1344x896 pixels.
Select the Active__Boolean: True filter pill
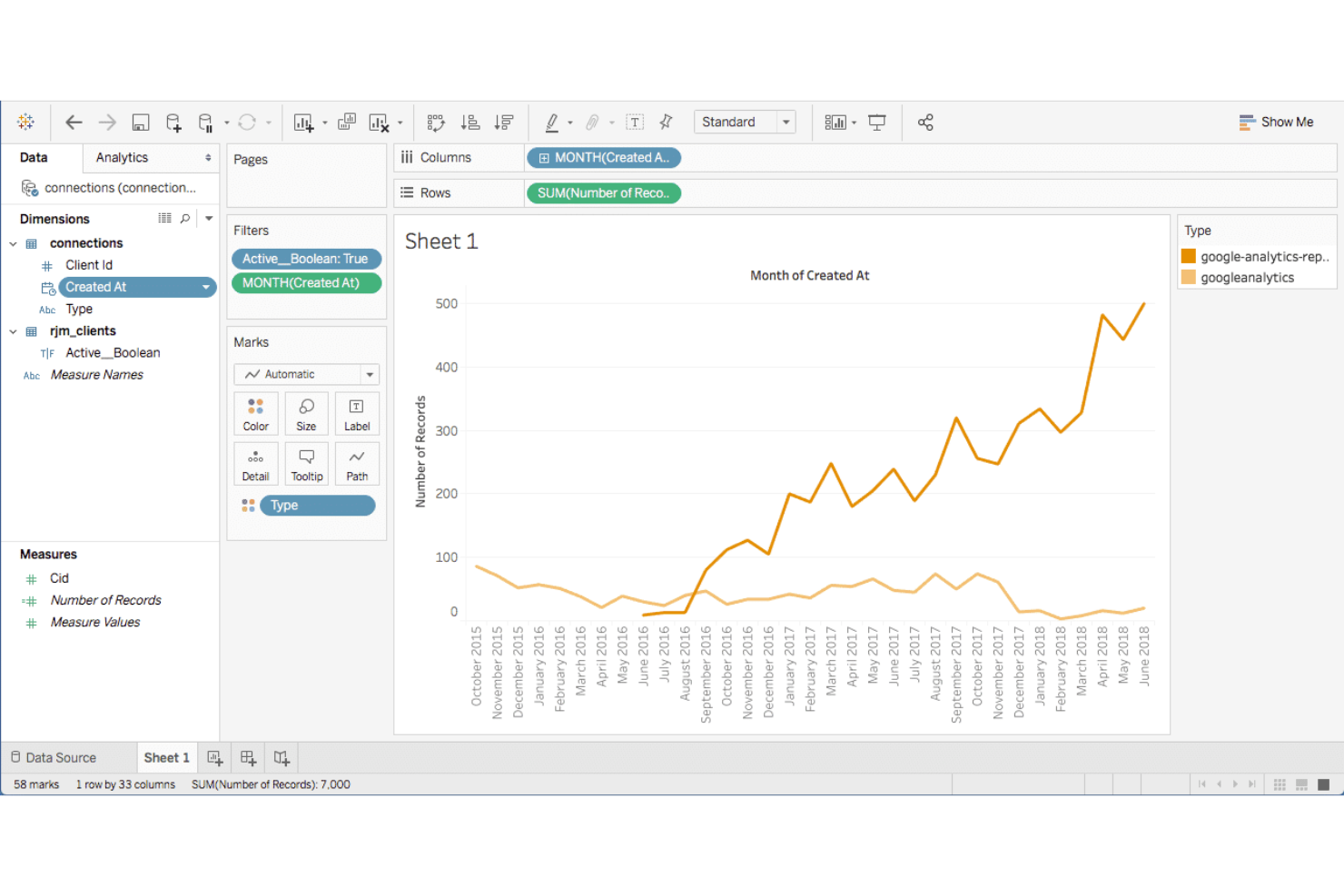pyautogui.click(x=306, y=259)
